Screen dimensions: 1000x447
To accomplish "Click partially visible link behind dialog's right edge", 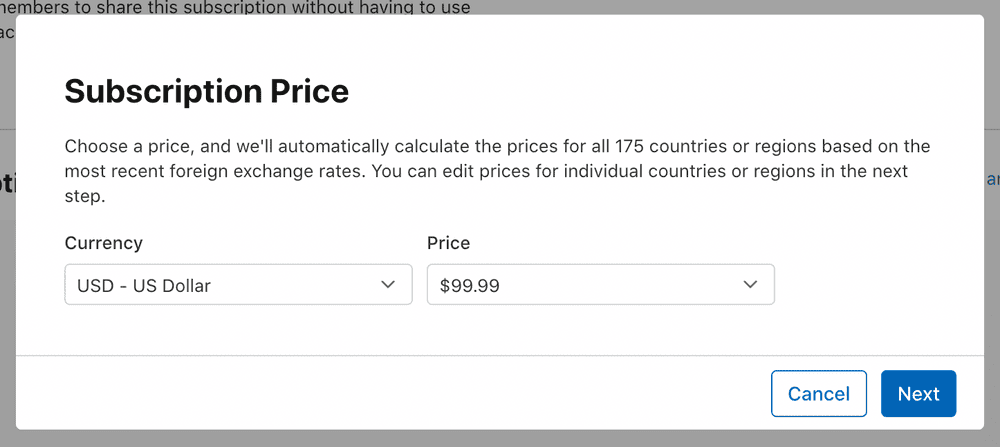I will [992, 180].
